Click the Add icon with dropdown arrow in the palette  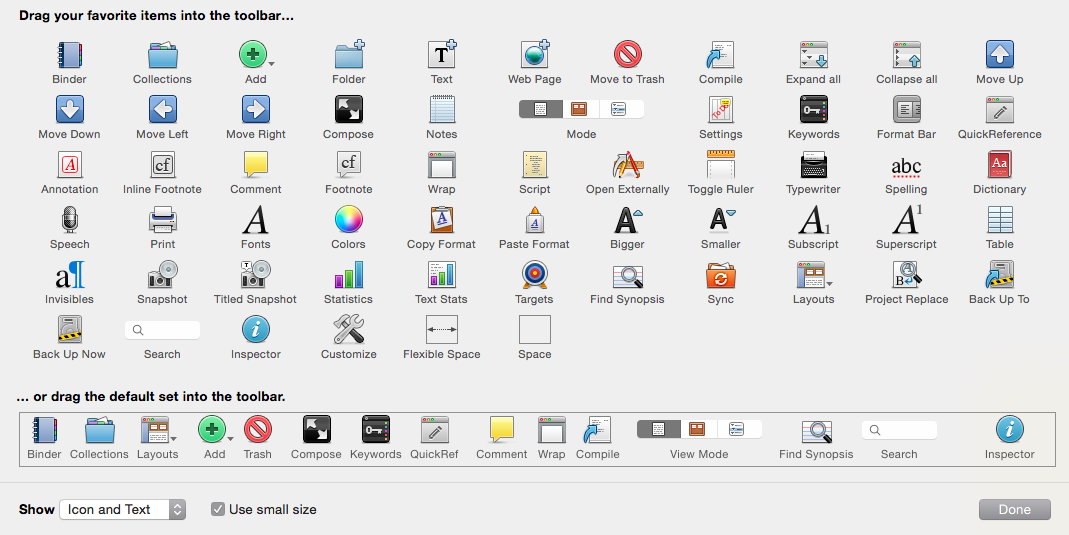pos(256,55)
